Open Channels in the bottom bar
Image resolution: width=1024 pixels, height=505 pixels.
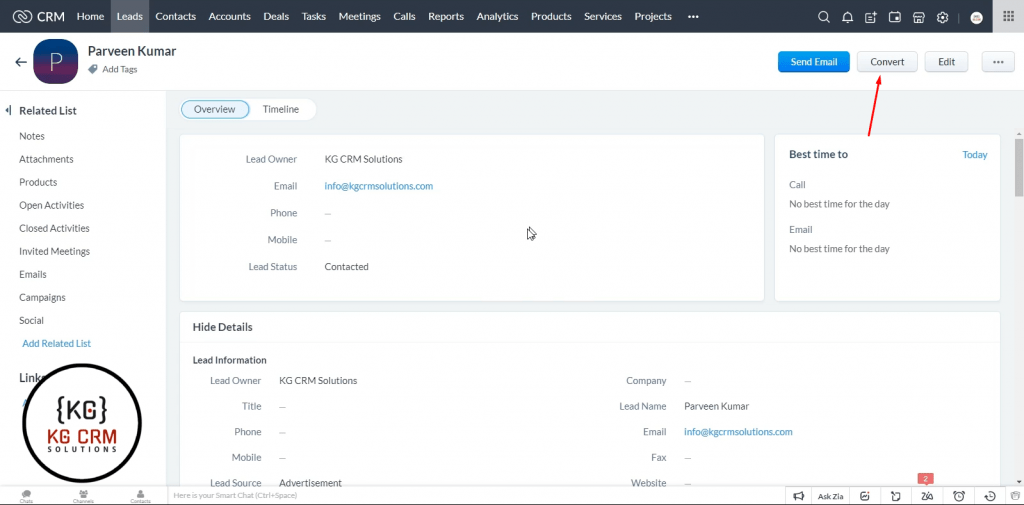(x=83, y=496)
